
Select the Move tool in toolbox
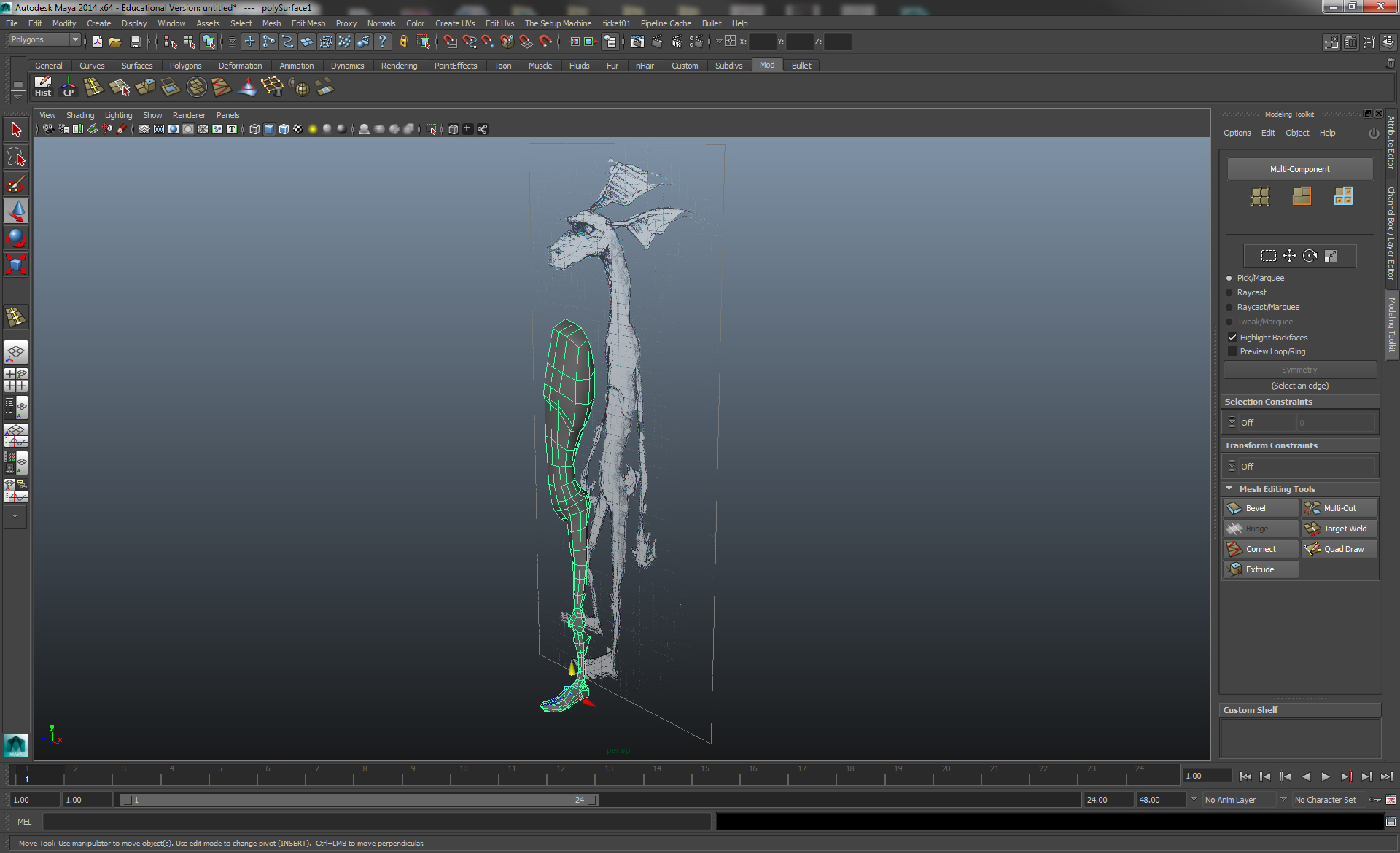16,211
